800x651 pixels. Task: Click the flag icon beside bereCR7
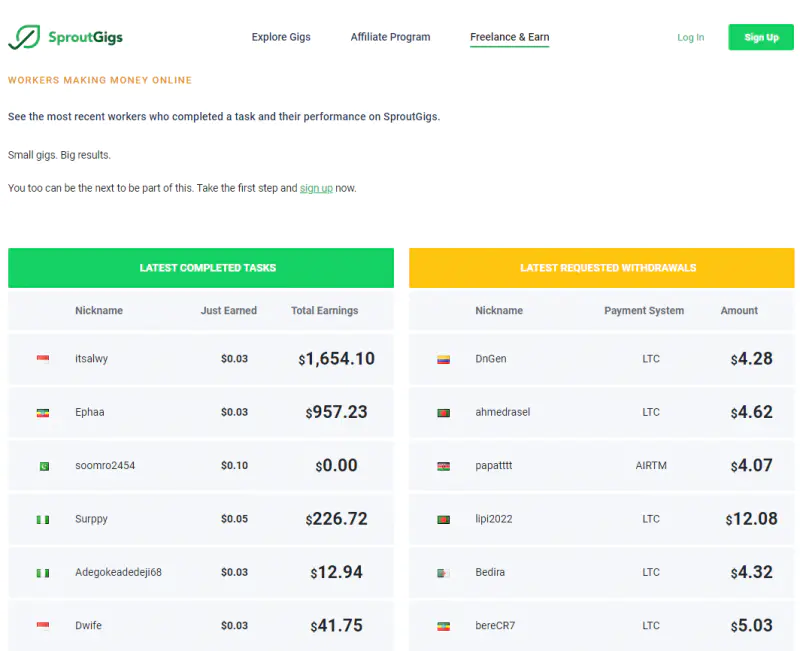click(x=443, y=626)
